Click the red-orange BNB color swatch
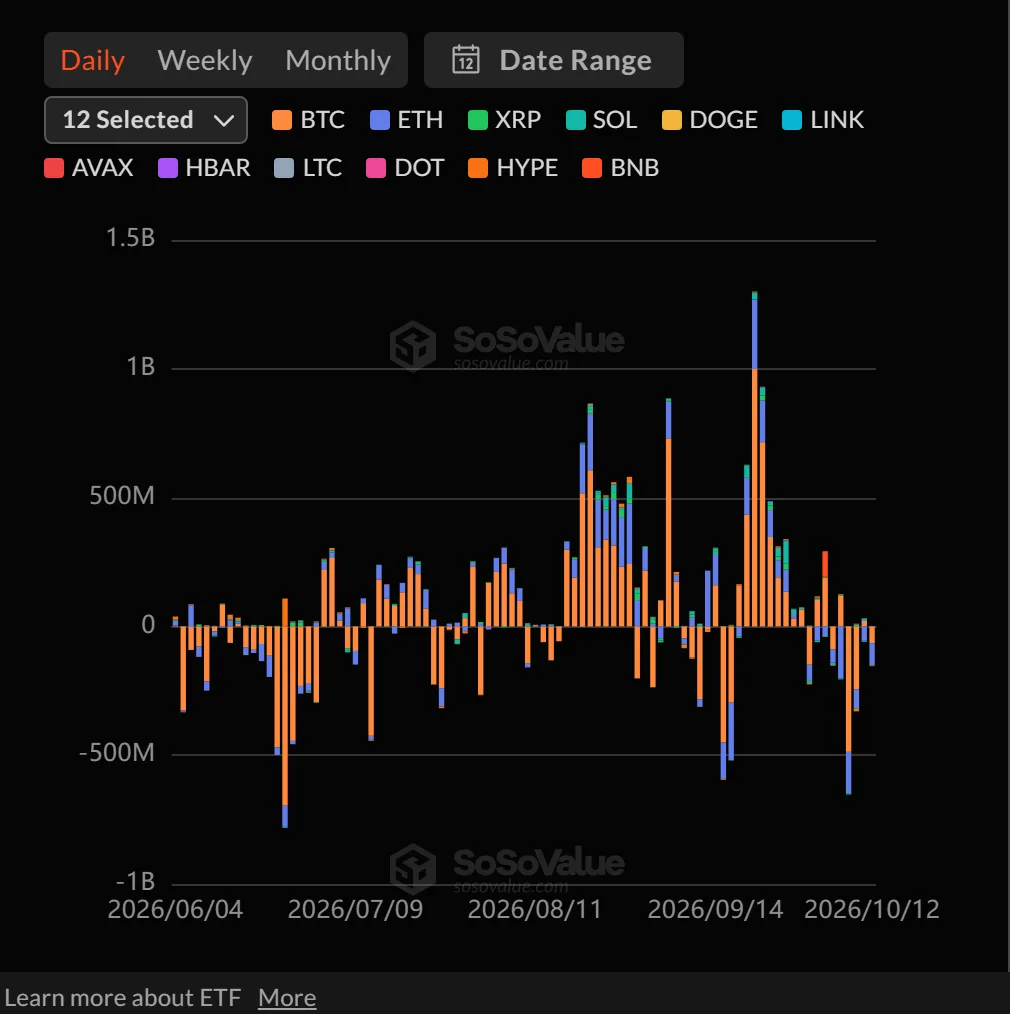The width and height of the screenshot is (1010, 1014). (x=592, y=168)
